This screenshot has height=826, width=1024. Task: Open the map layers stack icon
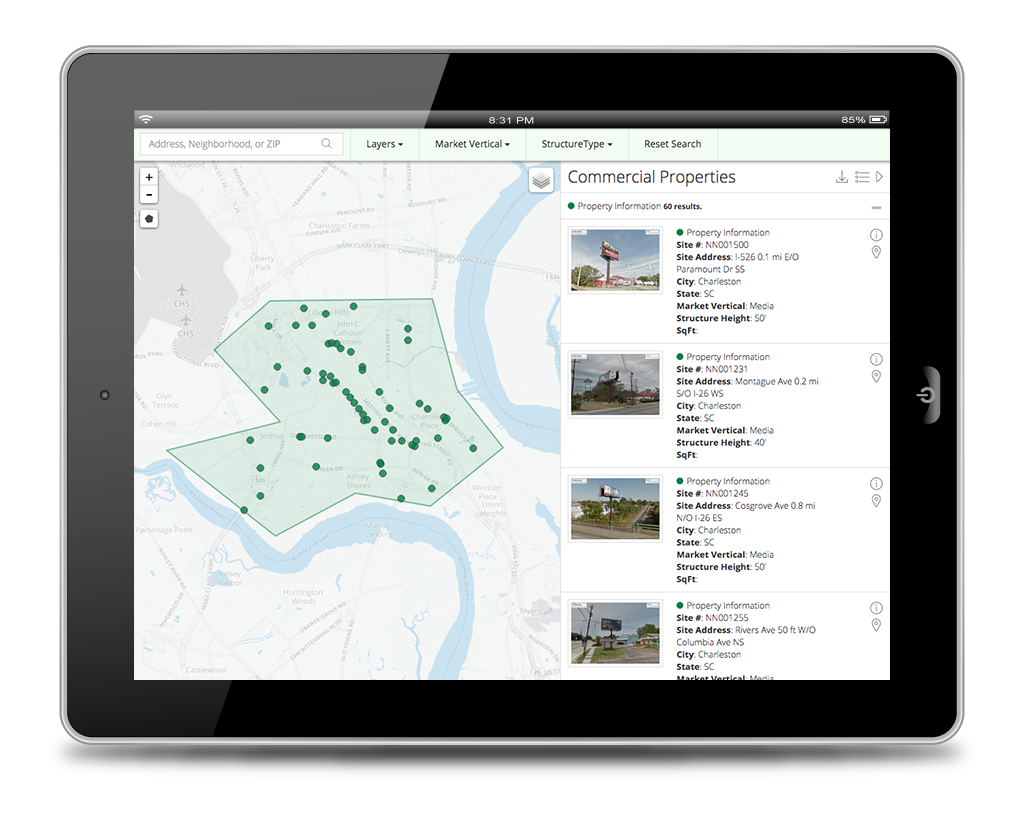coord(541,180)
